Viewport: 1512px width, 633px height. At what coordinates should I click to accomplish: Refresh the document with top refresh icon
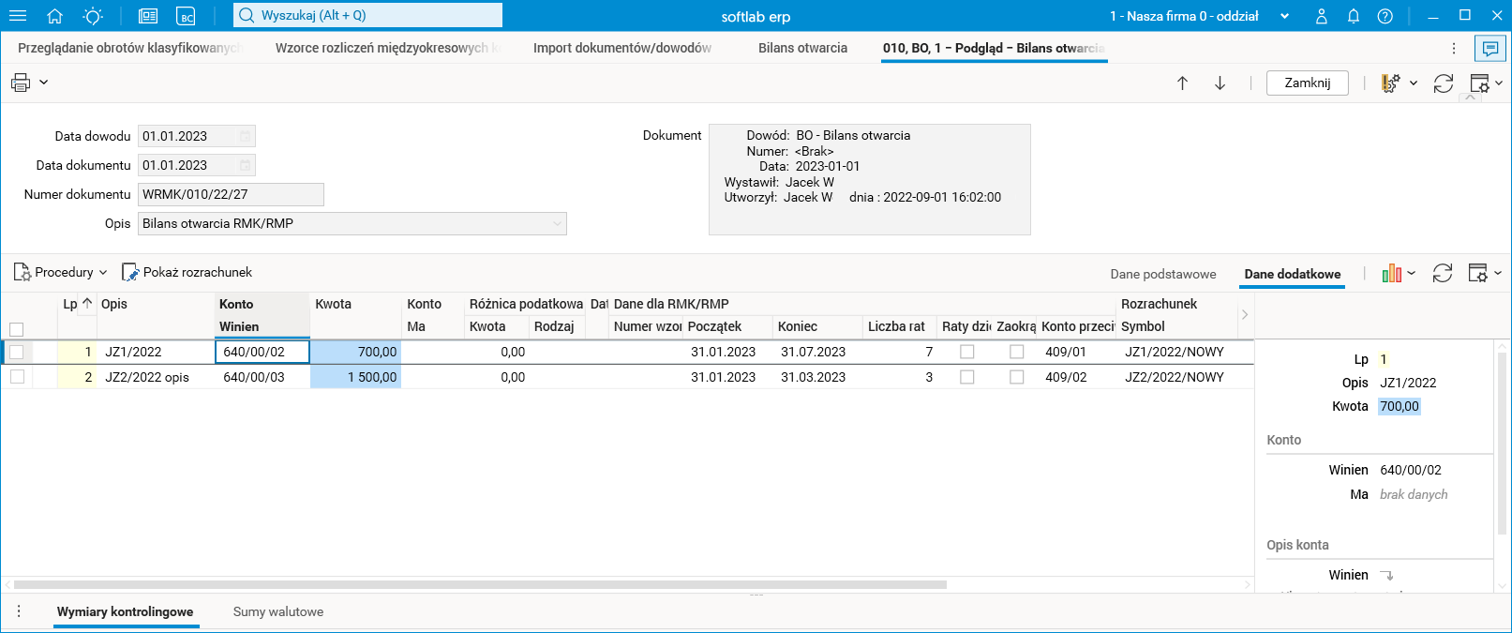1443,83
